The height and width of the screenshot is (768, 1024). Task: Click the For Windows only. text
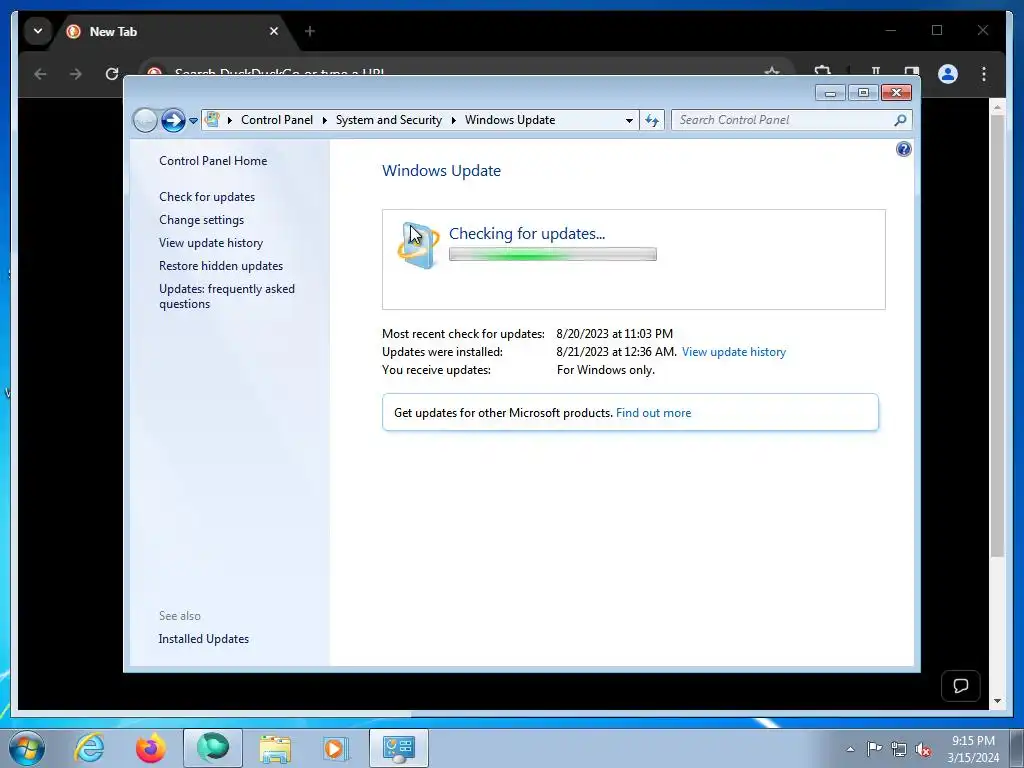(x=605, y=370)
